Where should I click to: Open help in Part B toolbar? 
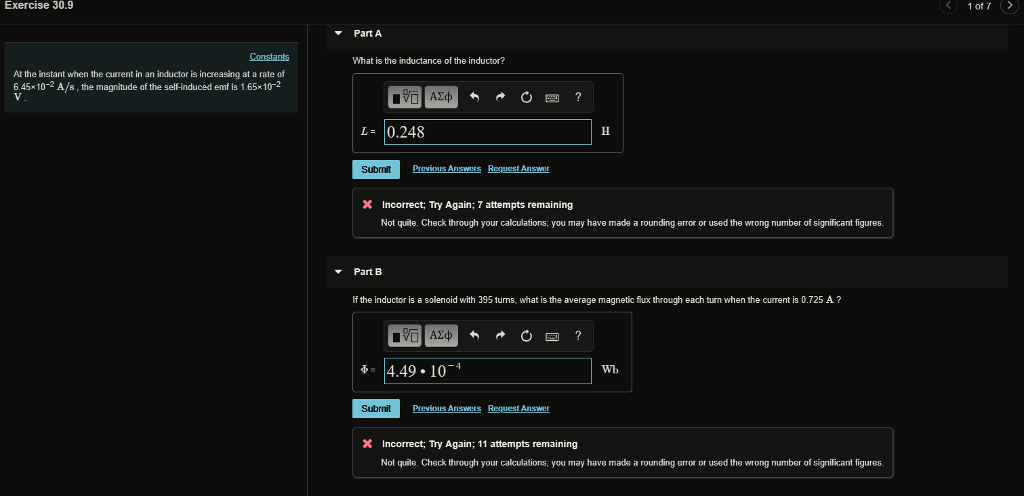(x=578, y=335)
